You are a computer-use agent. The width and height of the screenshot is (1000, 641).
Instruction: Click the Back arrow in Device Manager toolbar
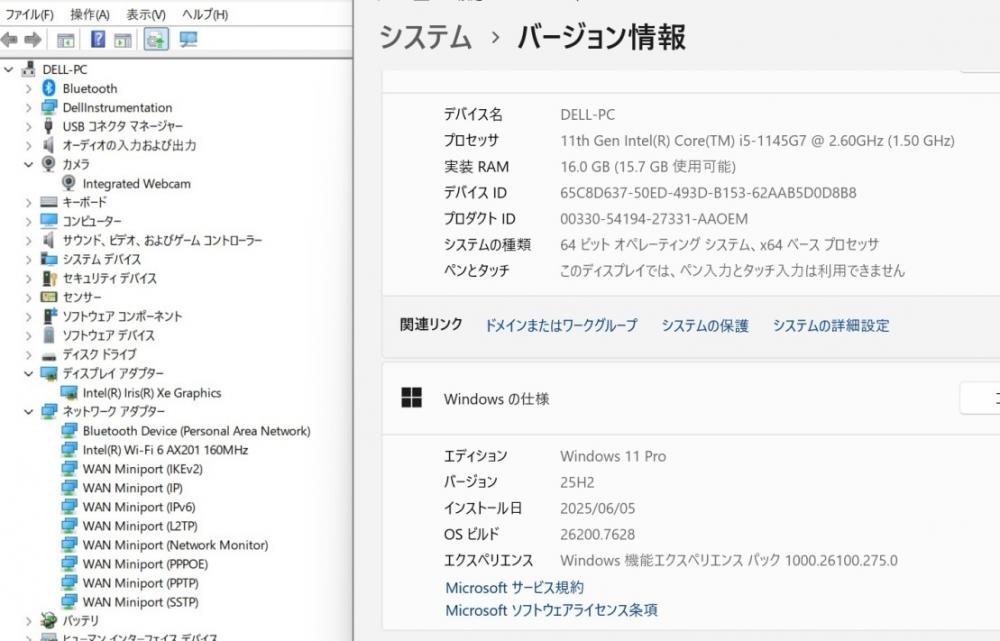[10, 40]
